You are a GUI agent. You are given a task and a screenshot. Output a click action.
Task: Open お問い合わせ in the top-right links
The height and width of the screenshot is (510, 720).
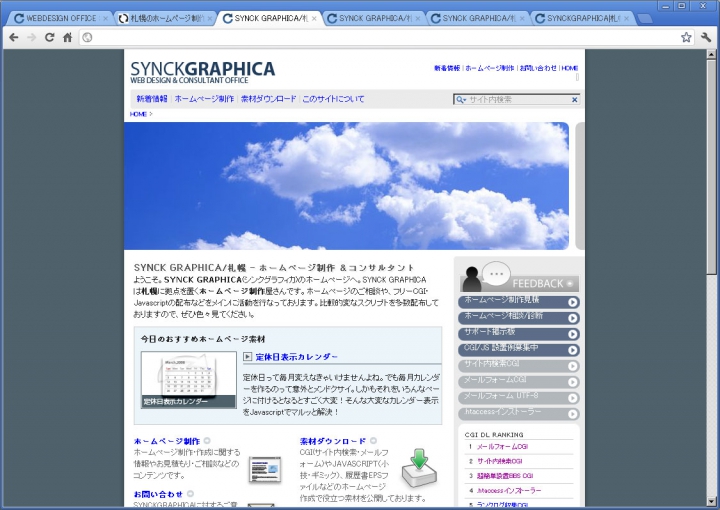tap(538, 68)
